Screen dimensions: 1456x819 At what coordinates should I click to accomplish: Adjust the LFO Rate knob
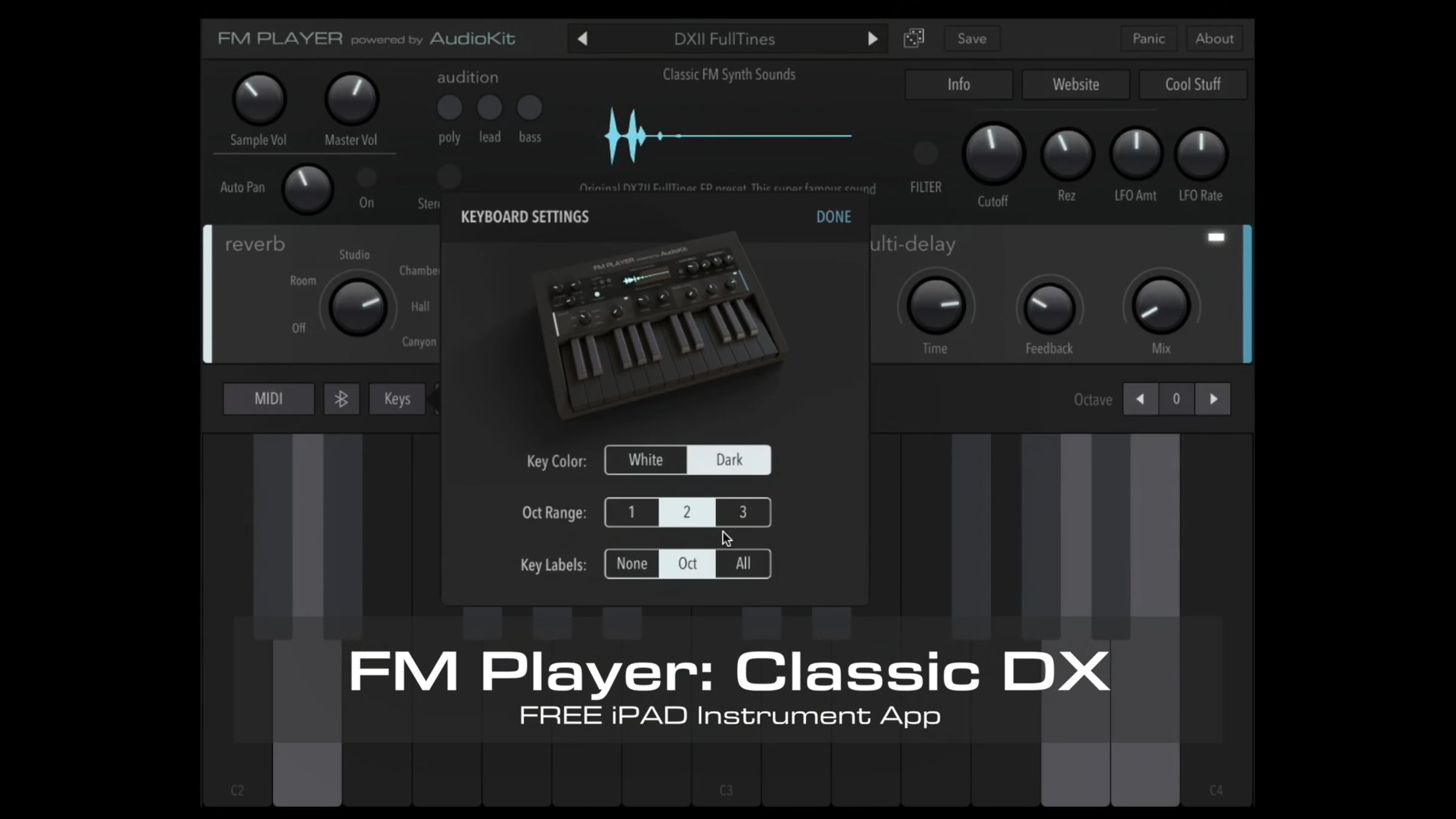pyautogui.click(x=1201, y=153)
